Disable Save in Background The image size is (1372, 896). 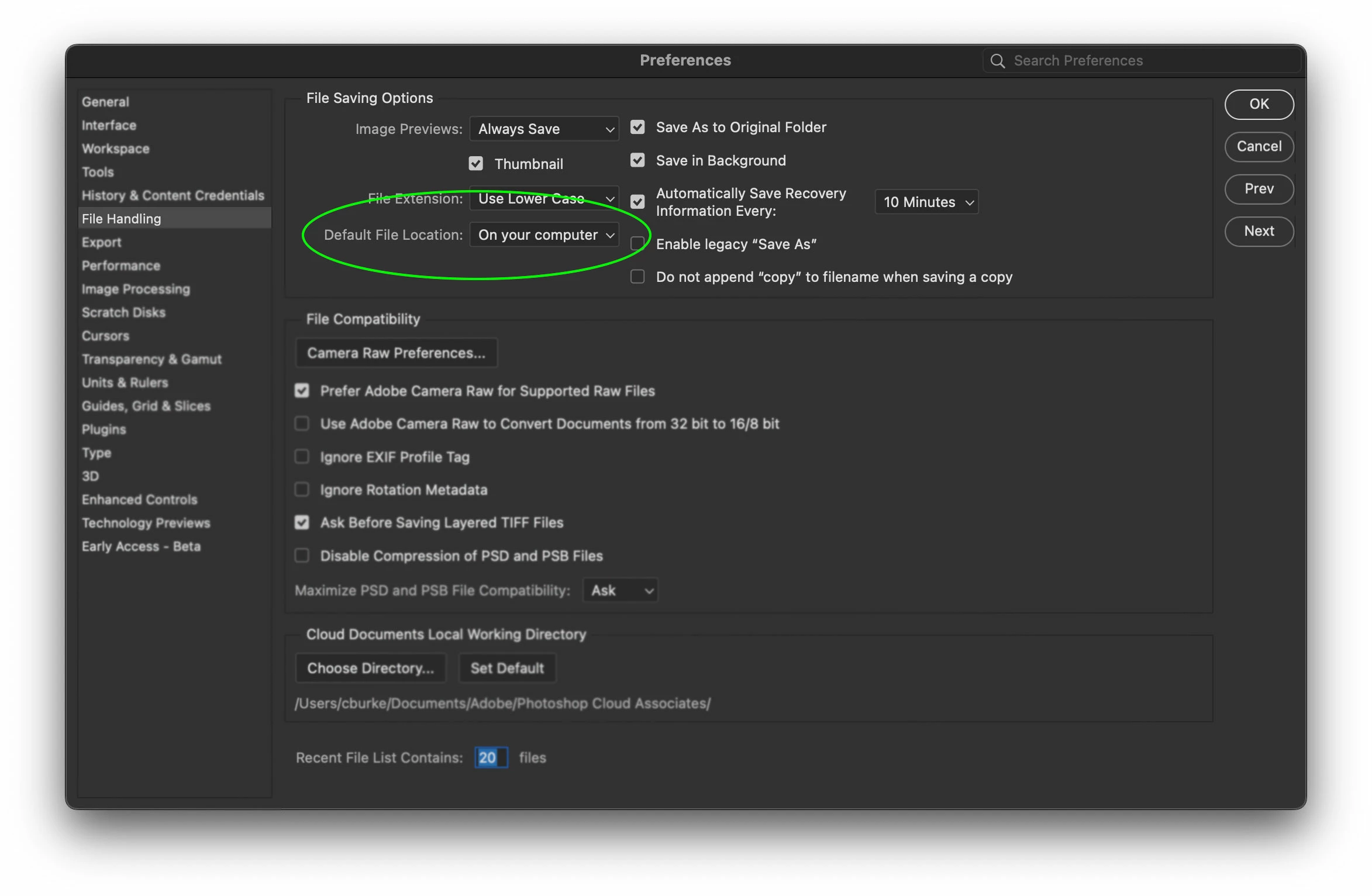click(637, 160)
